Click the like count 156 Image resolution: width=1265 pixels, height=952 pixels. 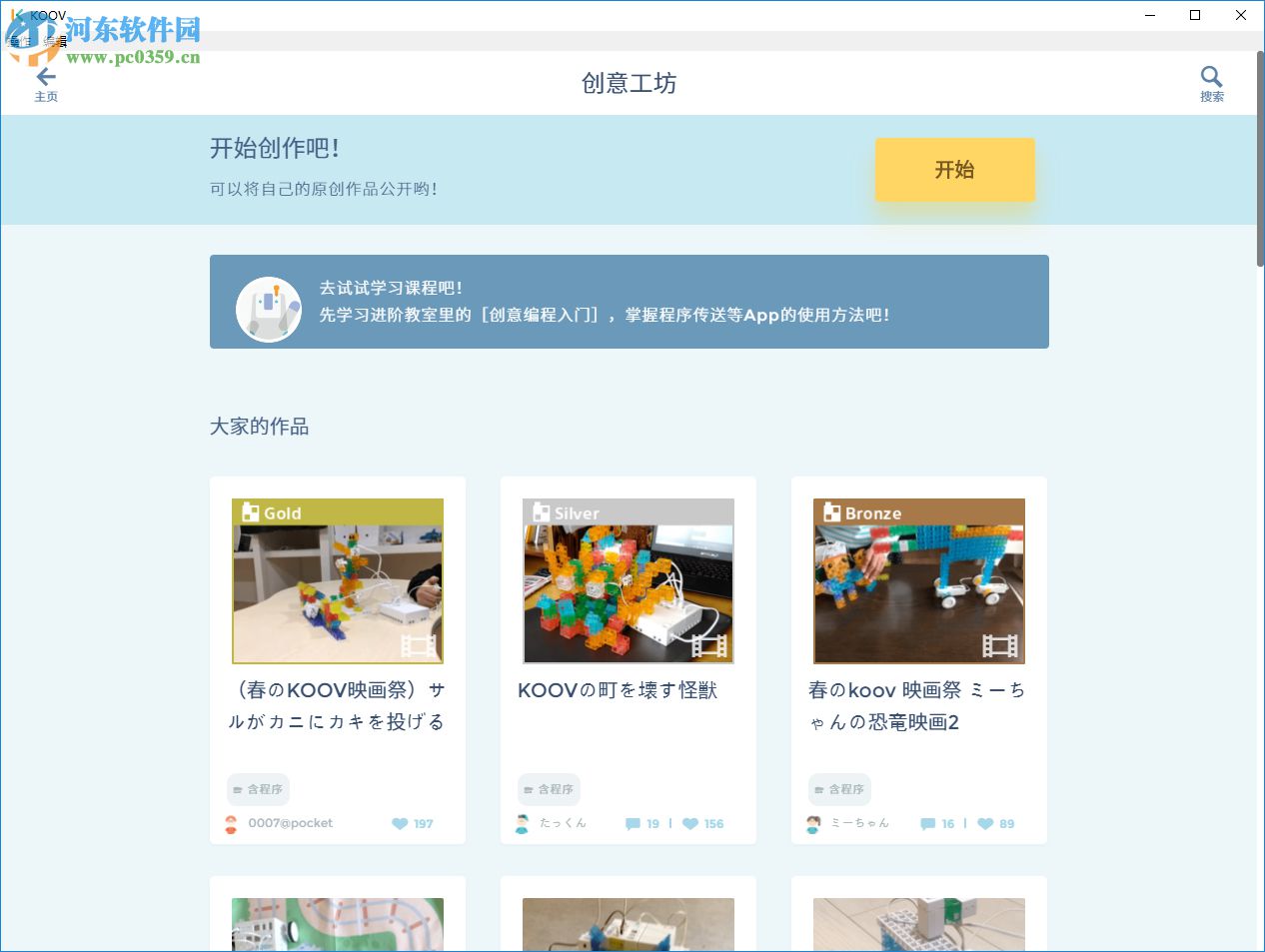pos(713,824)
